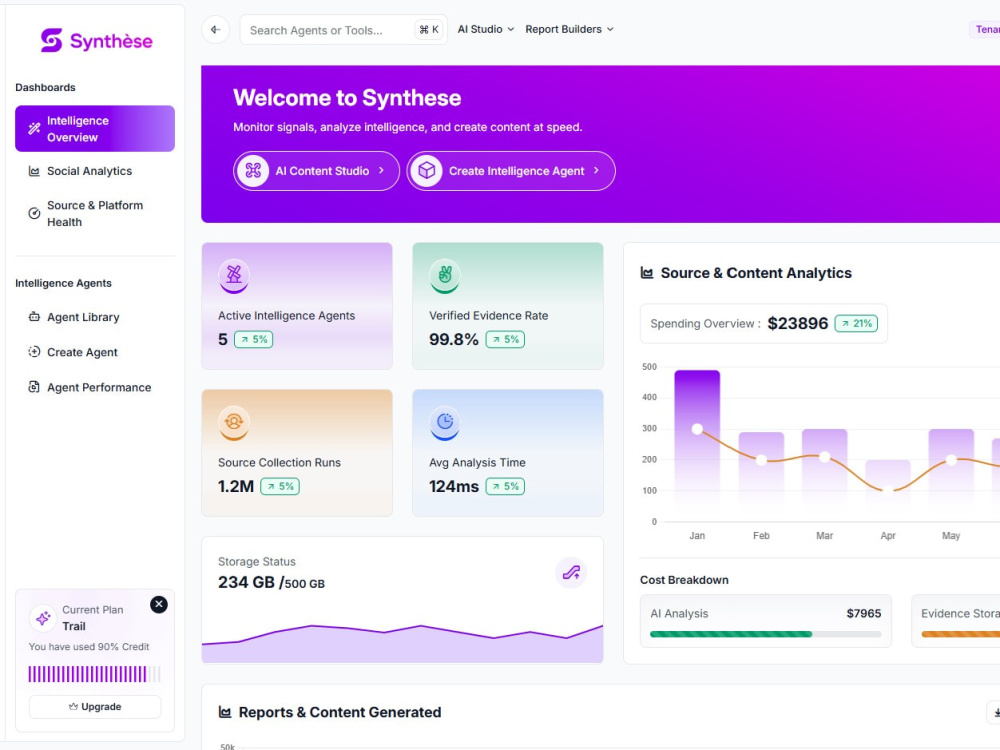Click the Reports & Content Generated chart icon
The height and width of the screenshot is (750, 1000).
tap(224, 712)
